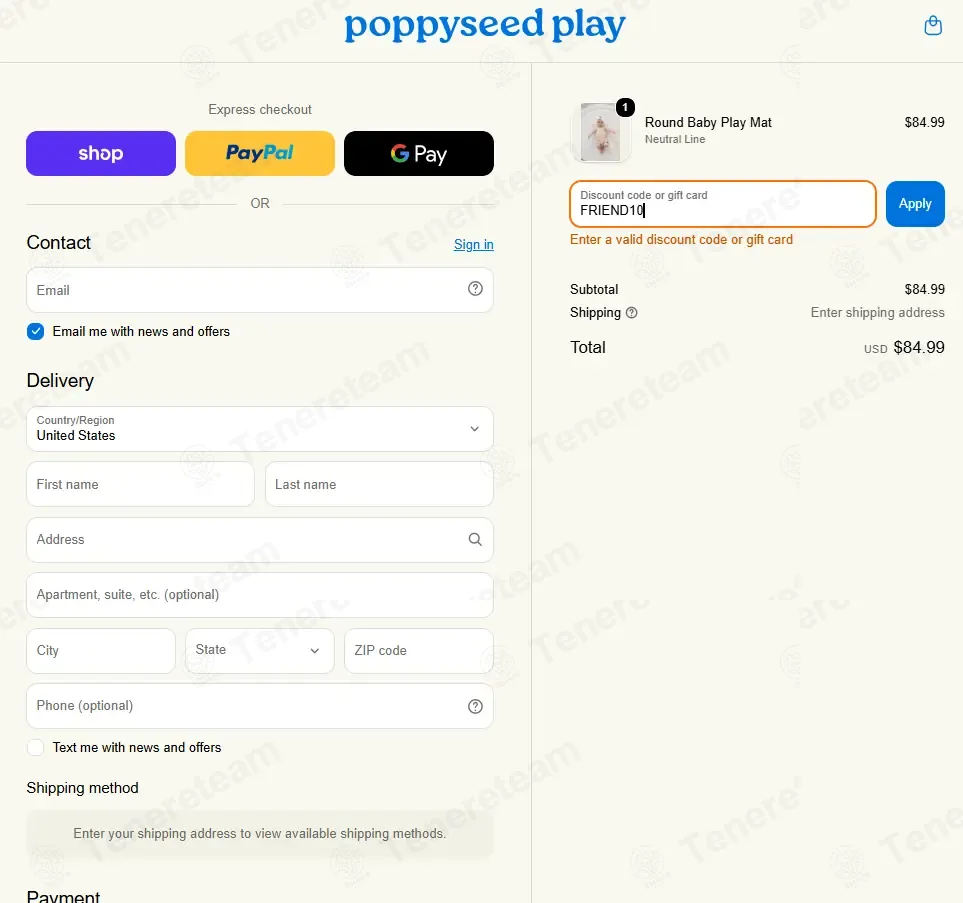Image resolution: width=963 pixels, height=903 pixels.
Task: Click the Delivery section heading
Action: (60, 381)
